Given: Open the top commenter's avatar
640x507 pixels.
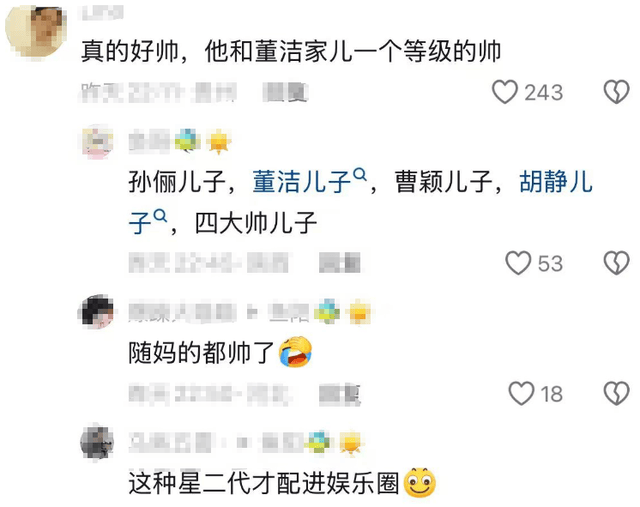Looking at the screenshot, I should 36,32.
